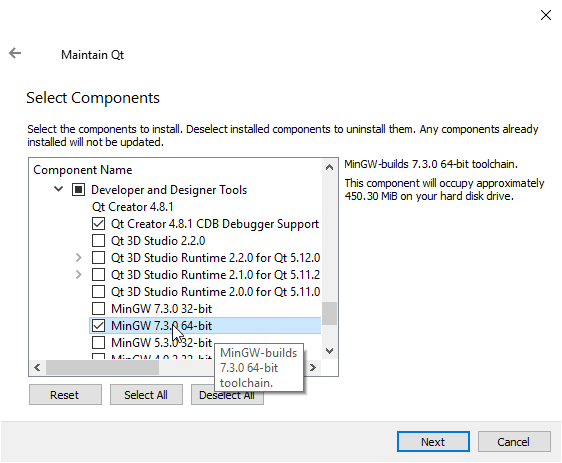562x463 pixels.
Task: Uncheck MinGW 7.3.0 64-bit checkbox
Action: 98,325
